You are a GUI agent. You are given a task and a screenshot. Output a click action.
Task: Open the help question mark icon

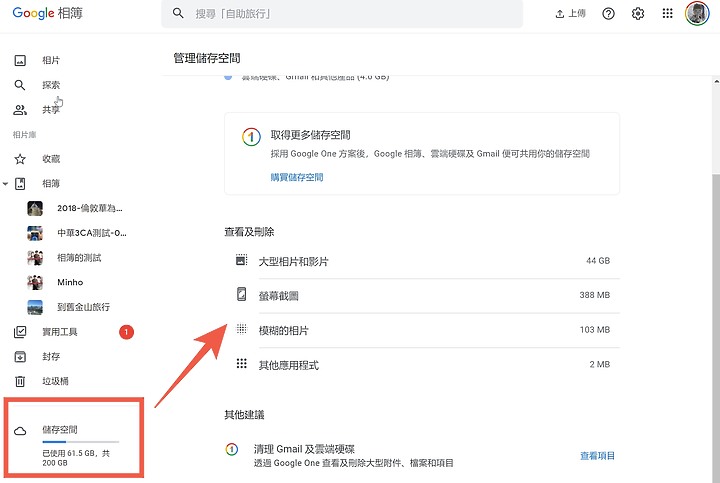coord(608,14)
